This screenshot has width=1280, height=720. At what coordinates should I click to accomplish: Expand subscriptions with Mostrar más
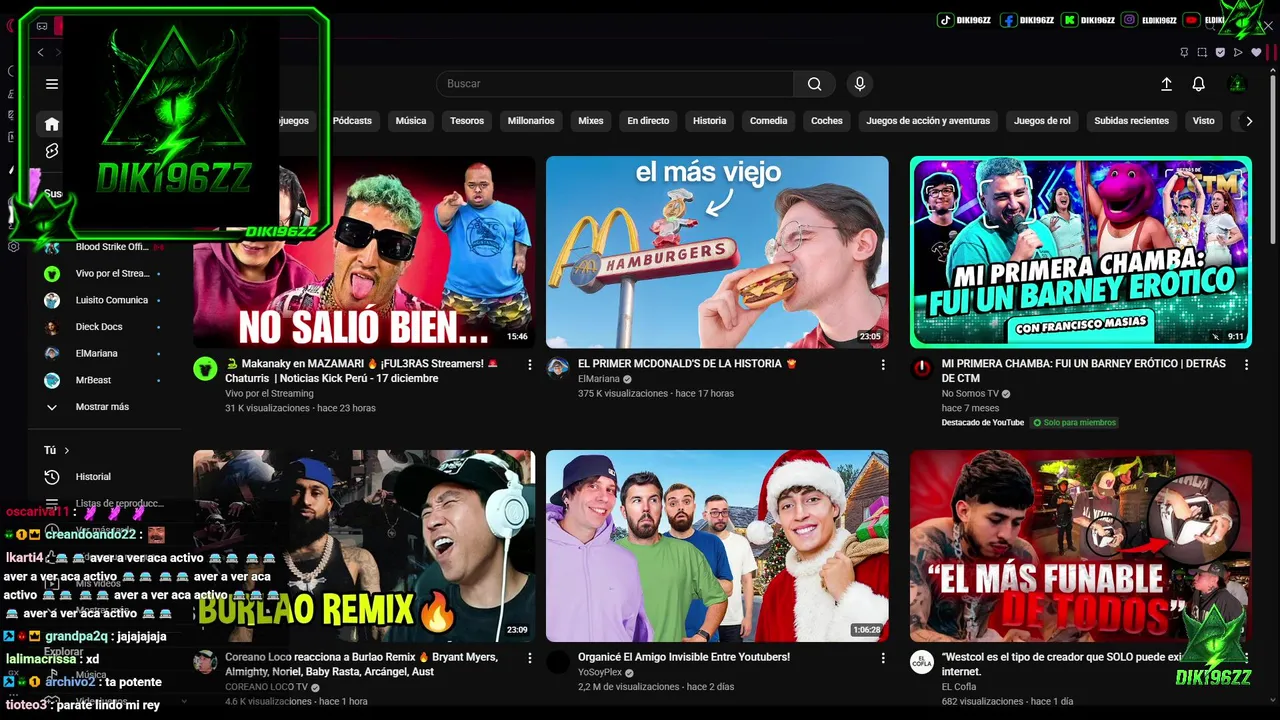[x=102, y=407]
